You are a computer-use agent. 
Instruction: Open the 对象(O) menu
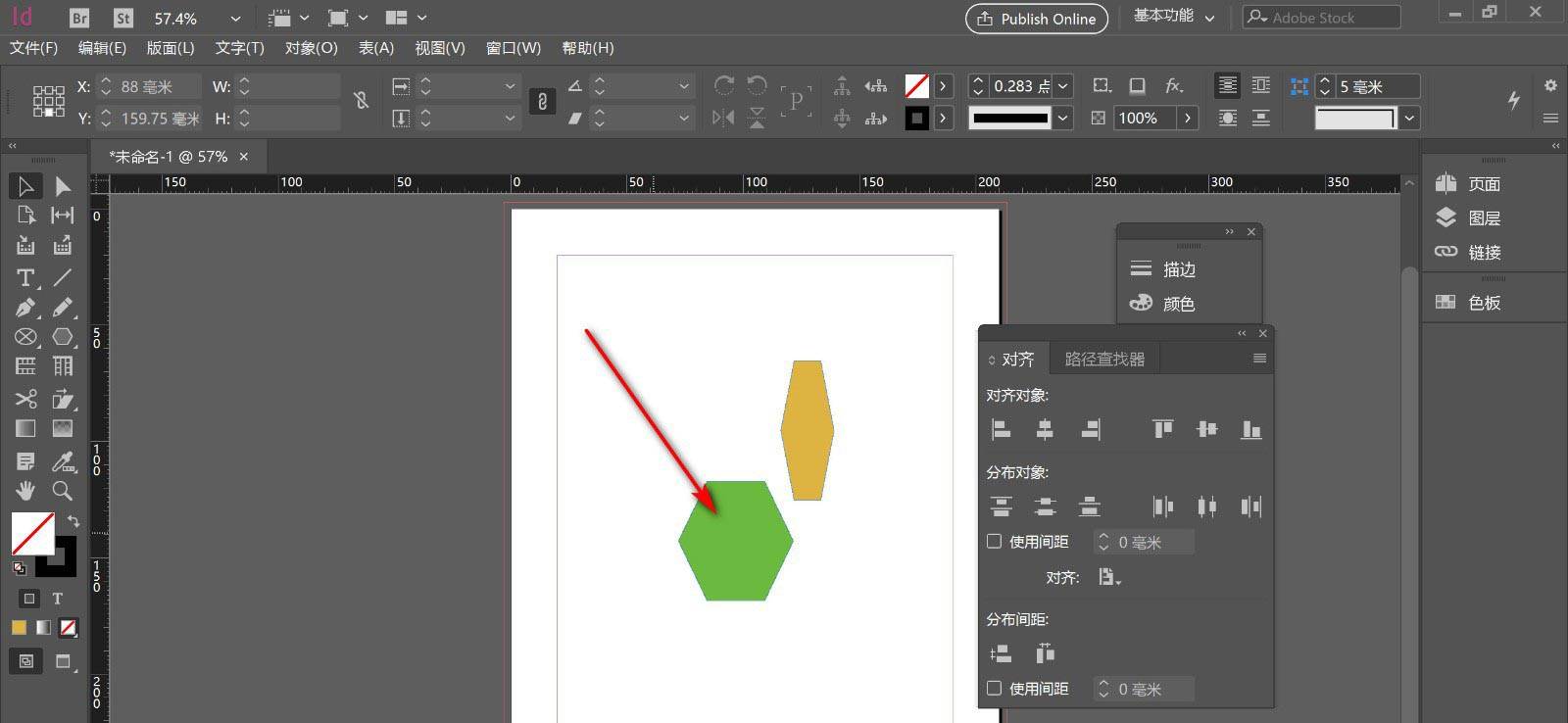(311, 48)
